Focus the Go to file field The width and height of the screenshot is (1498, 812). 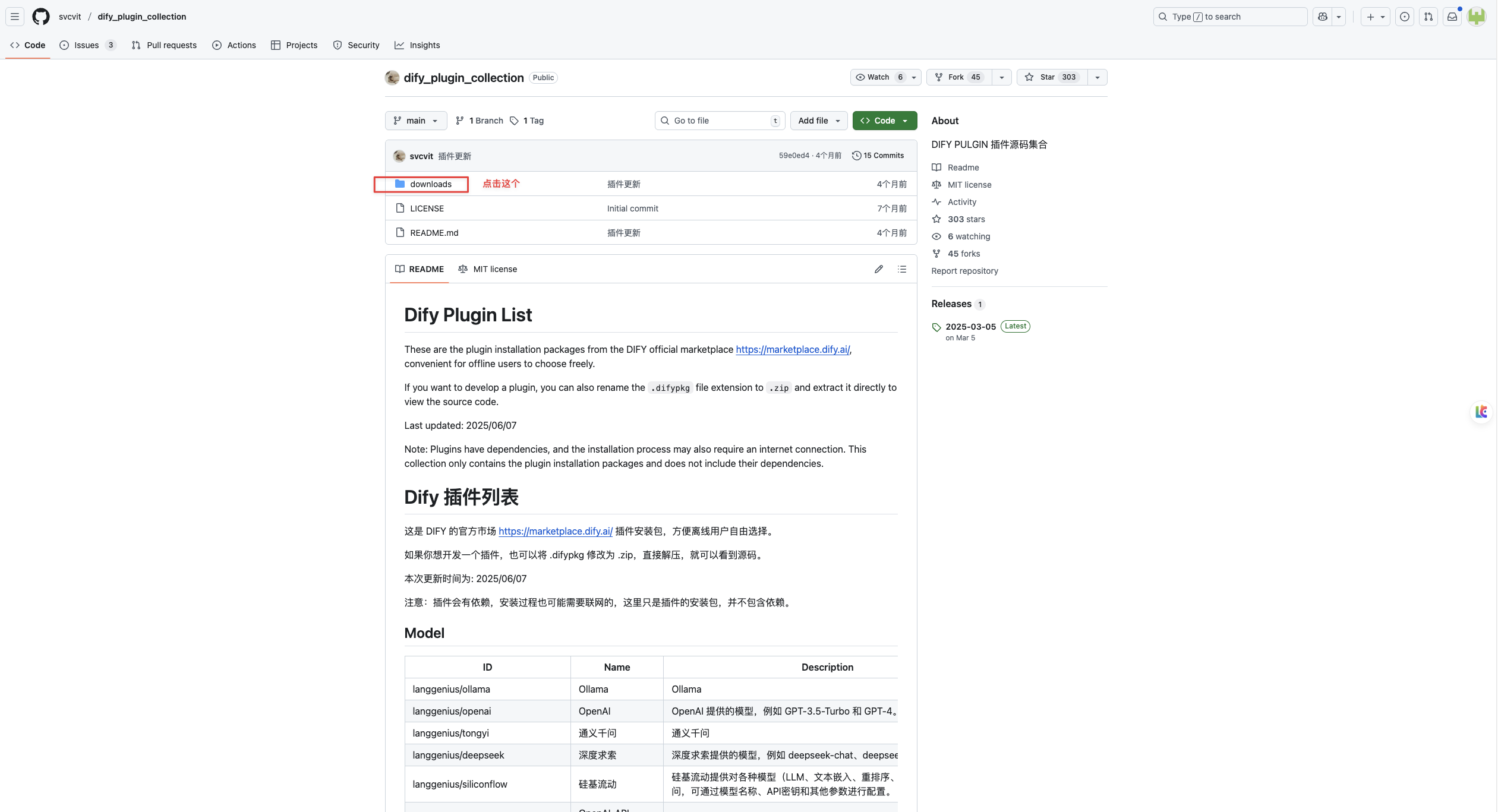click(720, 121)
